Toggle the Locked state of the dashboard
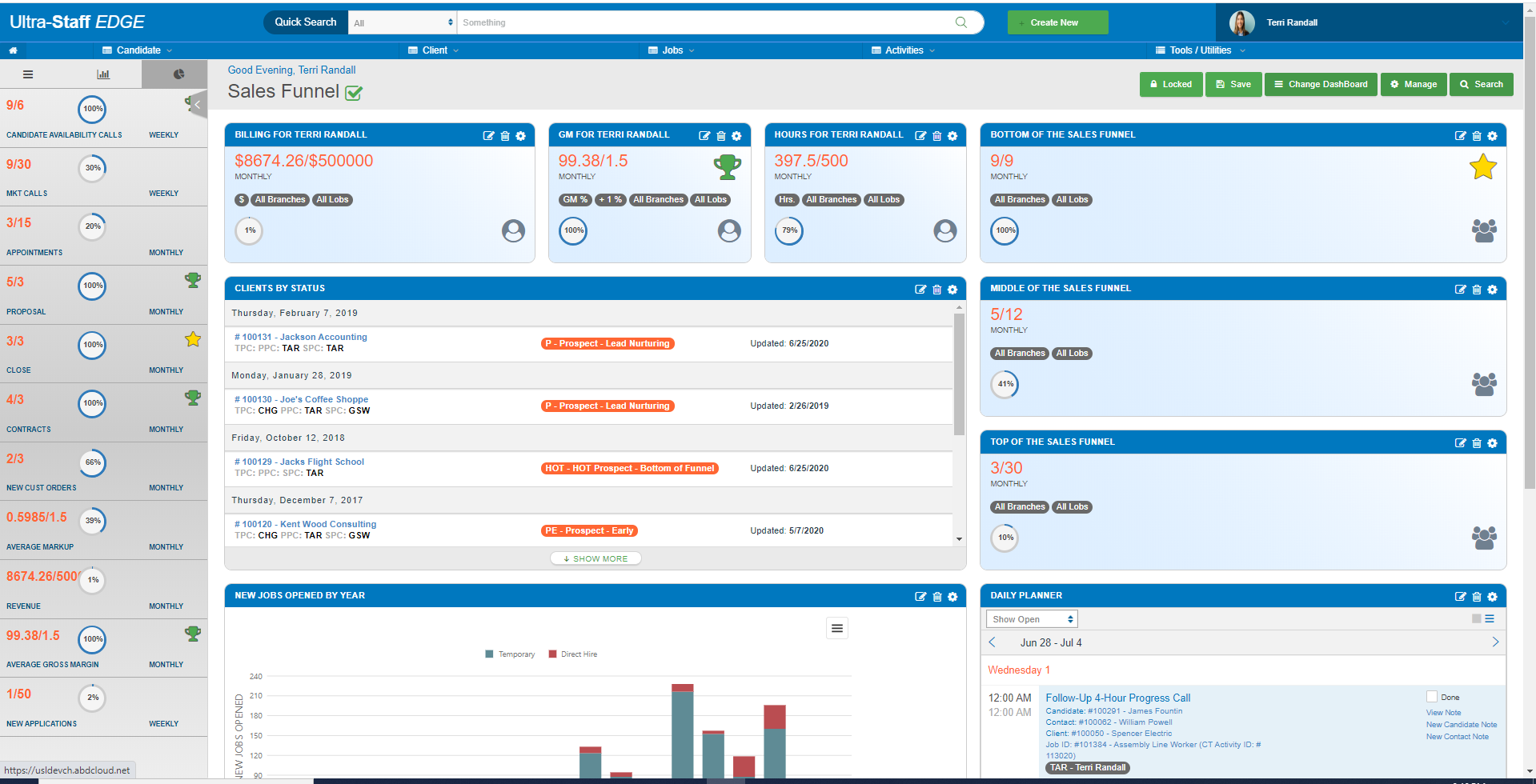This screenshot has height=784, width=1536. point(1170,84)
